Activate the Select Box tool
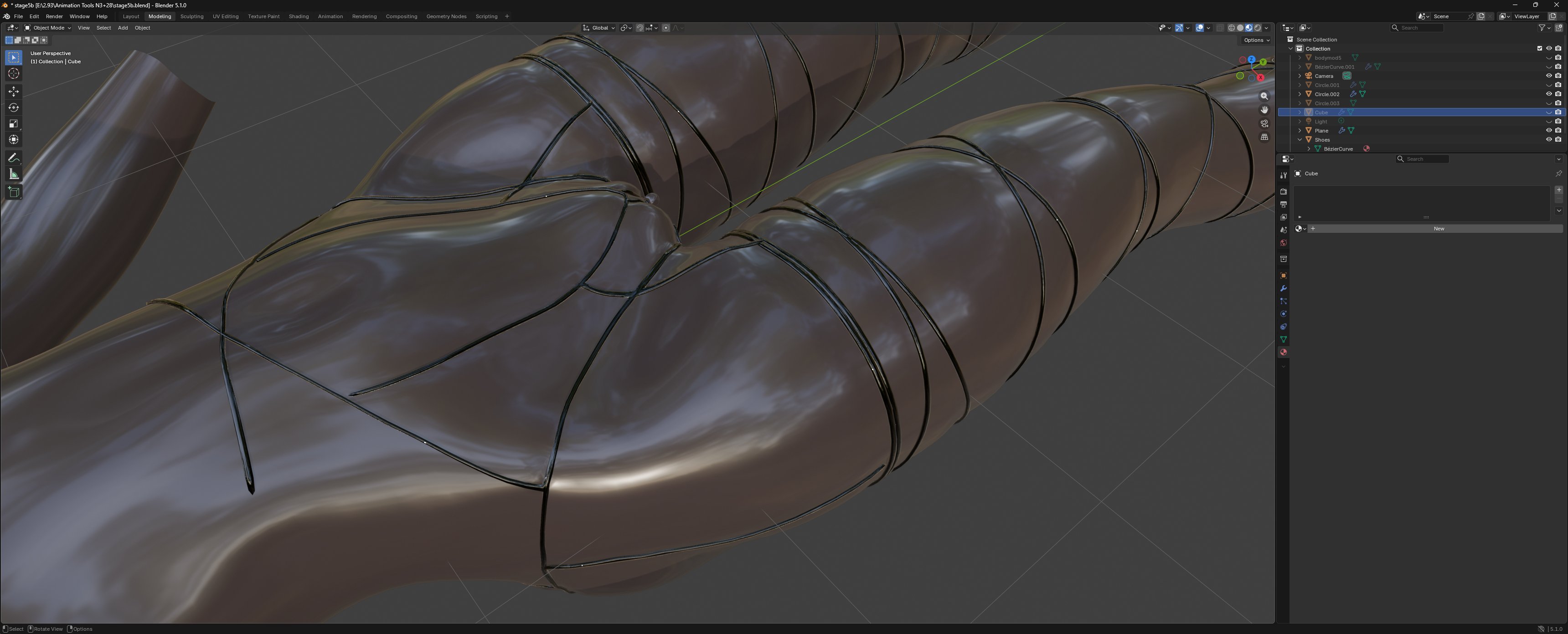The image size is (1568, 634). [x=13, y=57]
